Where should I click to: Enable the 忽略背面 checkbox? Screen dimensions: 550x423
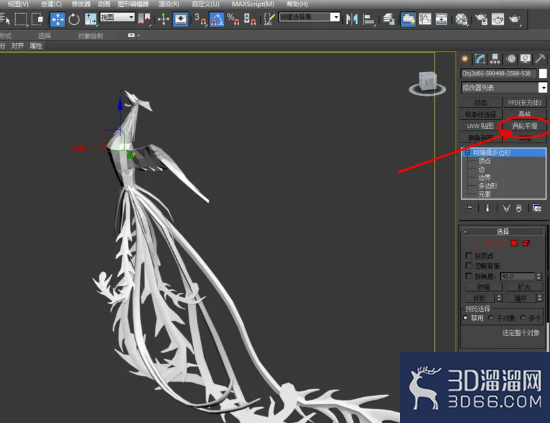pyautogui.click(x=469, y=266)
